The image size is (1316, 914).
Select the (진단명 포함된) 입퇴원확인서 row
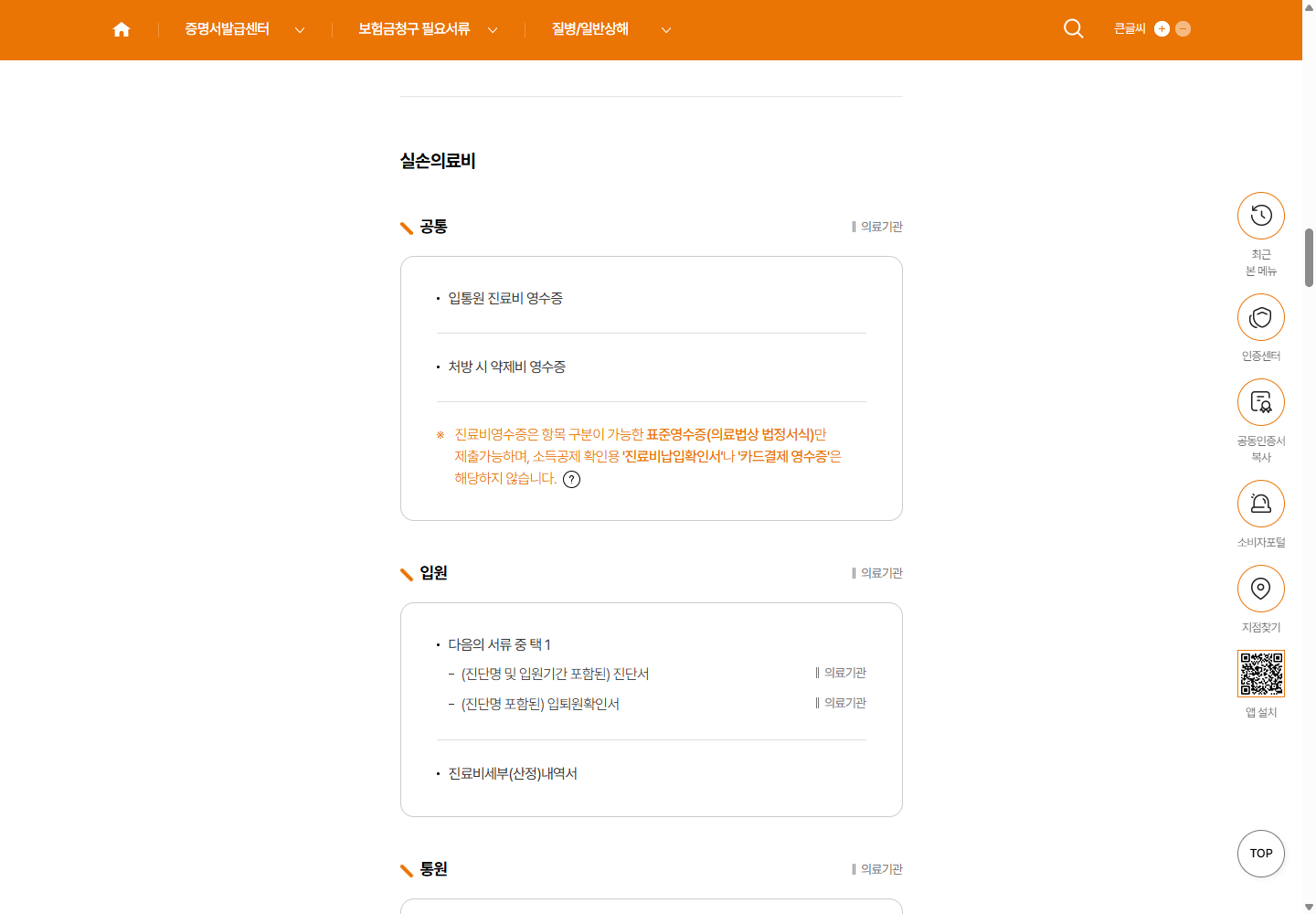coord(540,704)
